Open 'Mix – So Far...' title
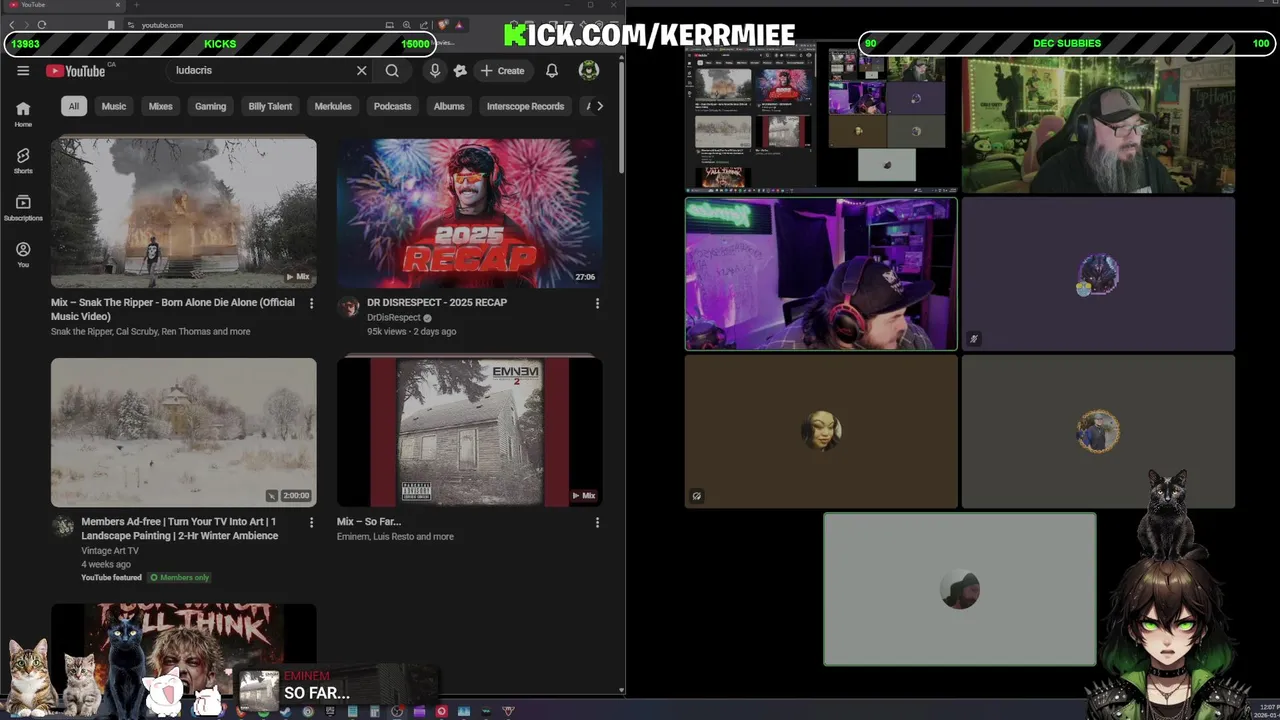Image resolution: width=1280 pixels, height=720 pixels. [369, 521]
